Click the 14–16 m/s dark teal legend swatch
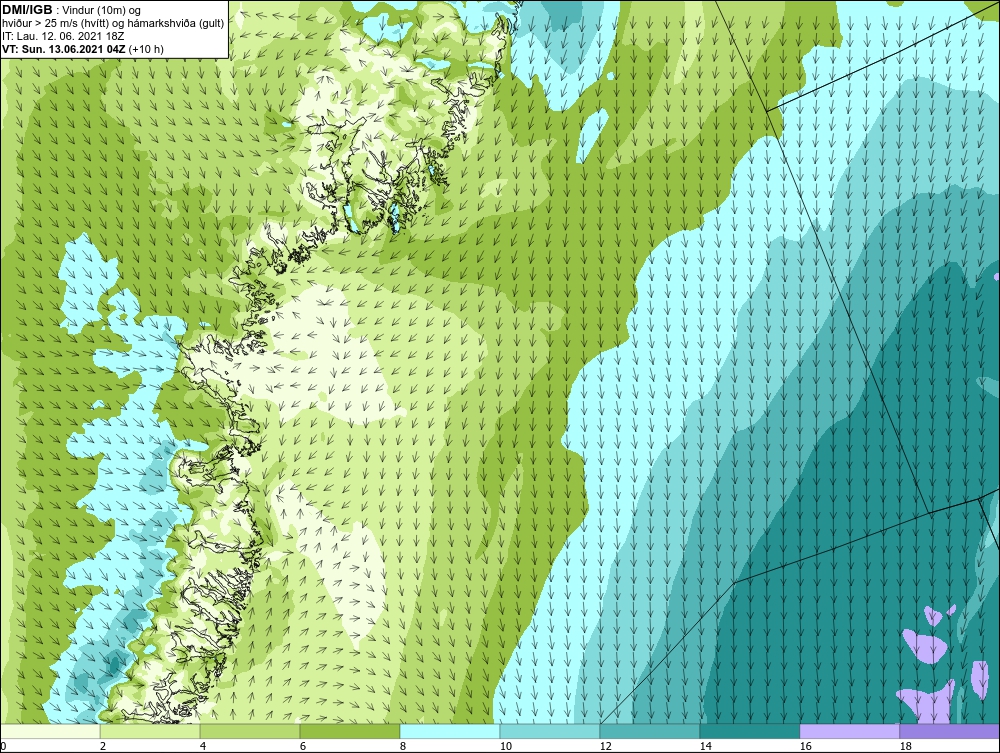This screenshot has width=1000, height=753. (x=749, y=731)
